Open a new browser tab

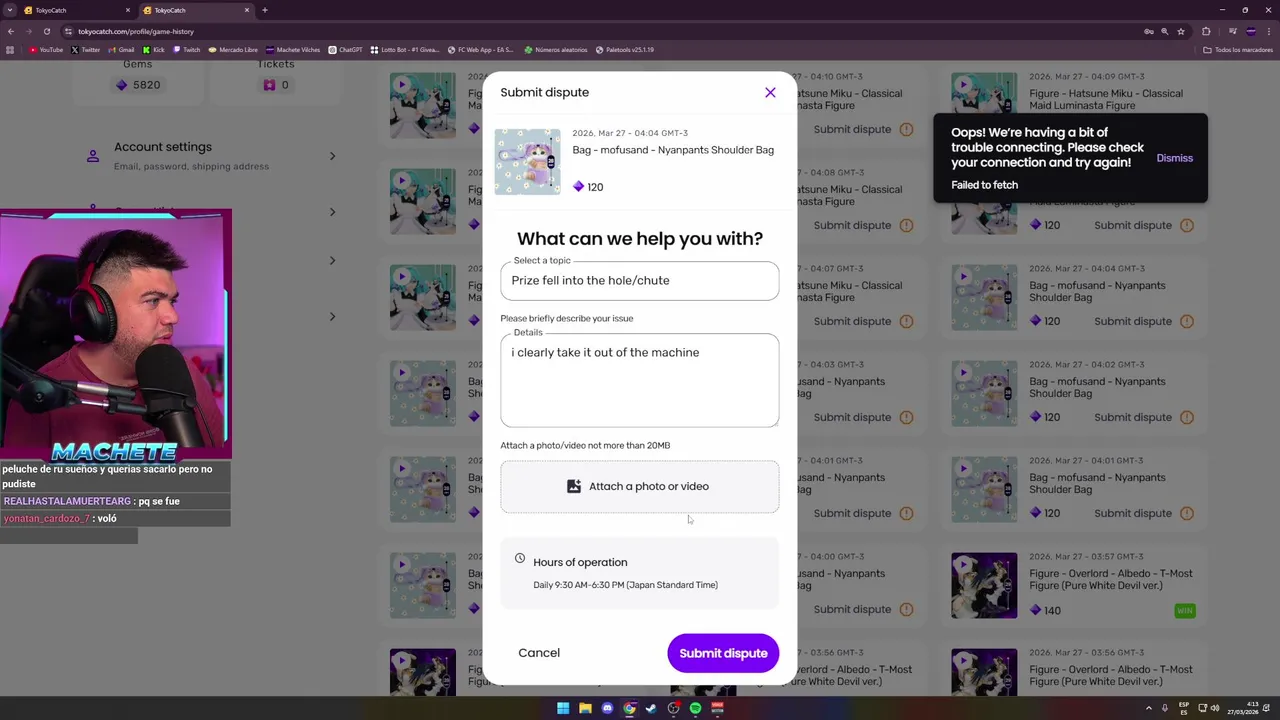pos(265,10)
